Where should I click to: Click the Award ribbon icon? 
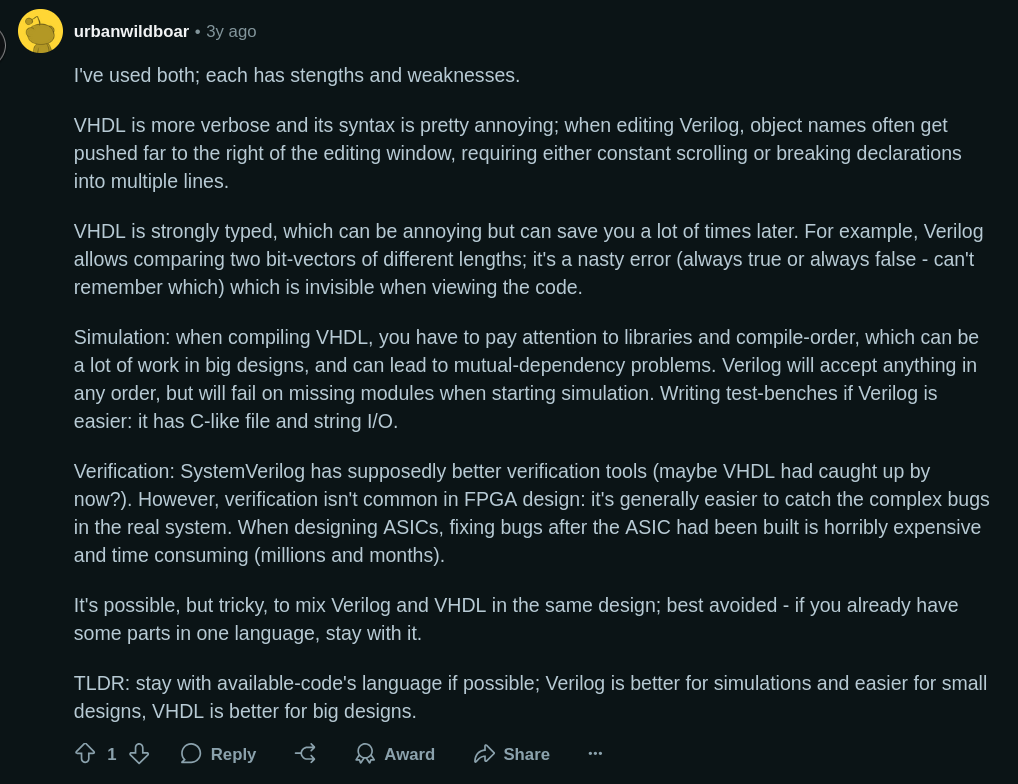tap(365, 753)
